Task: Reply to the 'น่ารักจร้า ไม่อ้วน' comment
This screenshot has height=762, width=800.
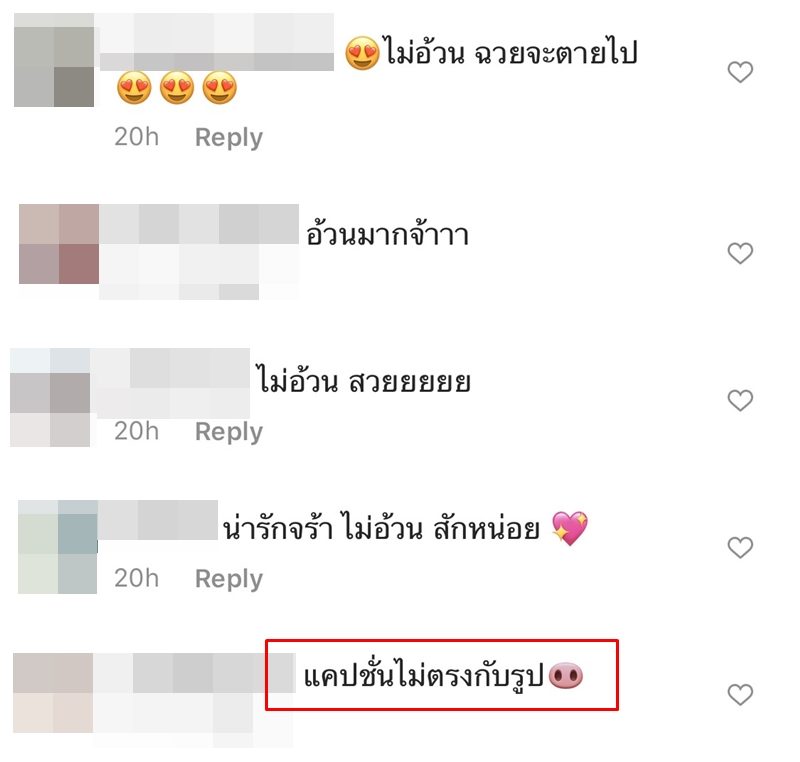Action: point(229,578)
